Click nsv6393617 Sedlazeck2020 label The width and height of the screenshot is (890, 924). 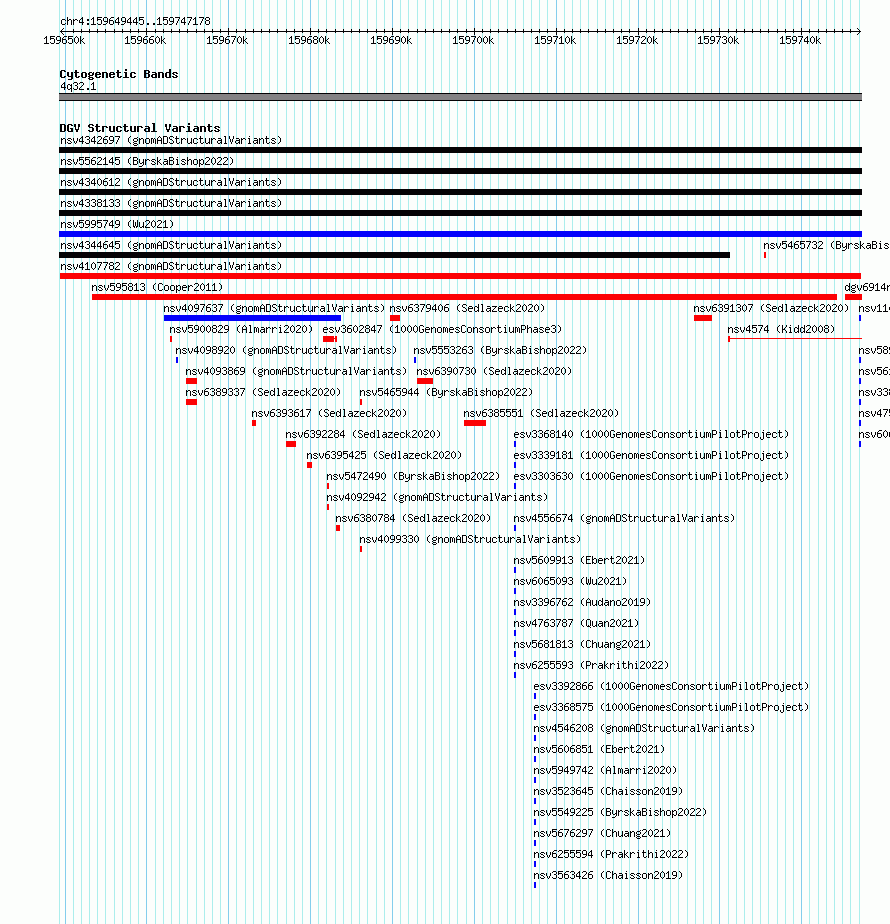329,414
